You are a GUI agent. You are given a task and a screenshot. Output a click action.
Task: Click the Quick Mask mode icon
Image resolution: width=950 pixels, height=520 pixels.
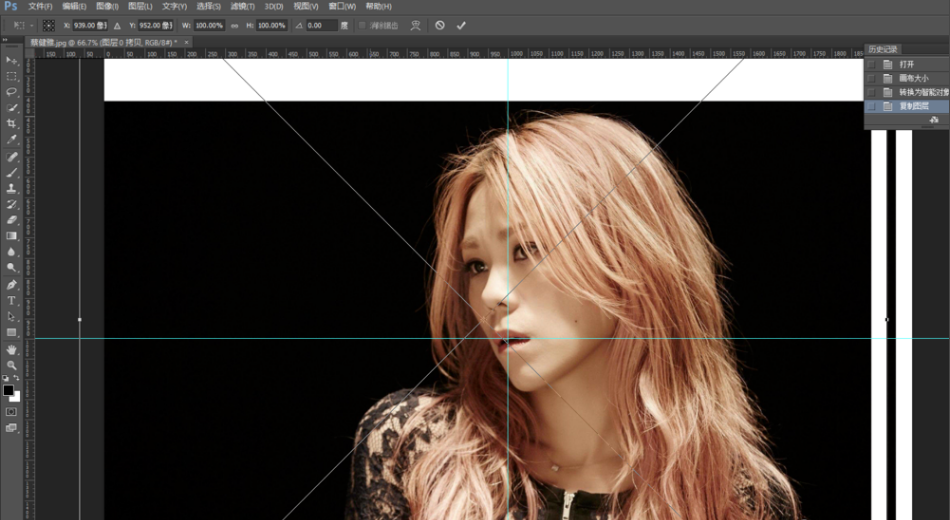12,412
